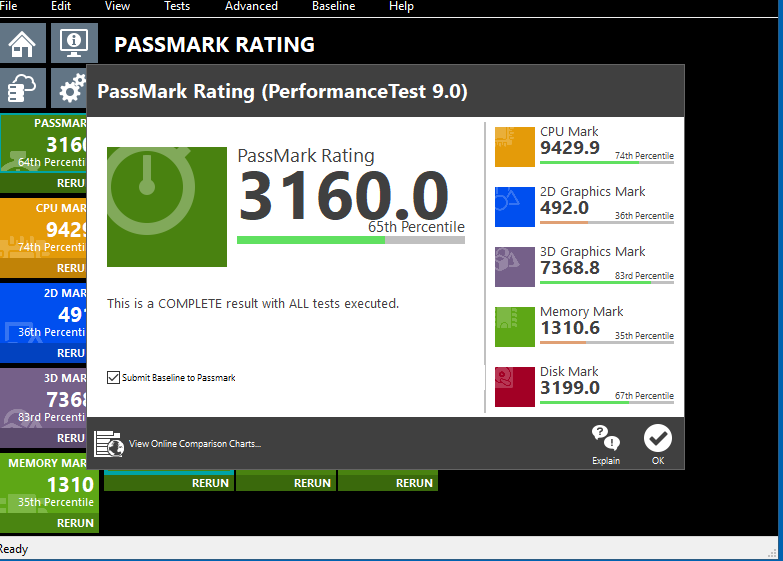Select the purple 3D Graphics Mark icon
Viewport: 783px width, 561px height.
(x=515, y=267)
